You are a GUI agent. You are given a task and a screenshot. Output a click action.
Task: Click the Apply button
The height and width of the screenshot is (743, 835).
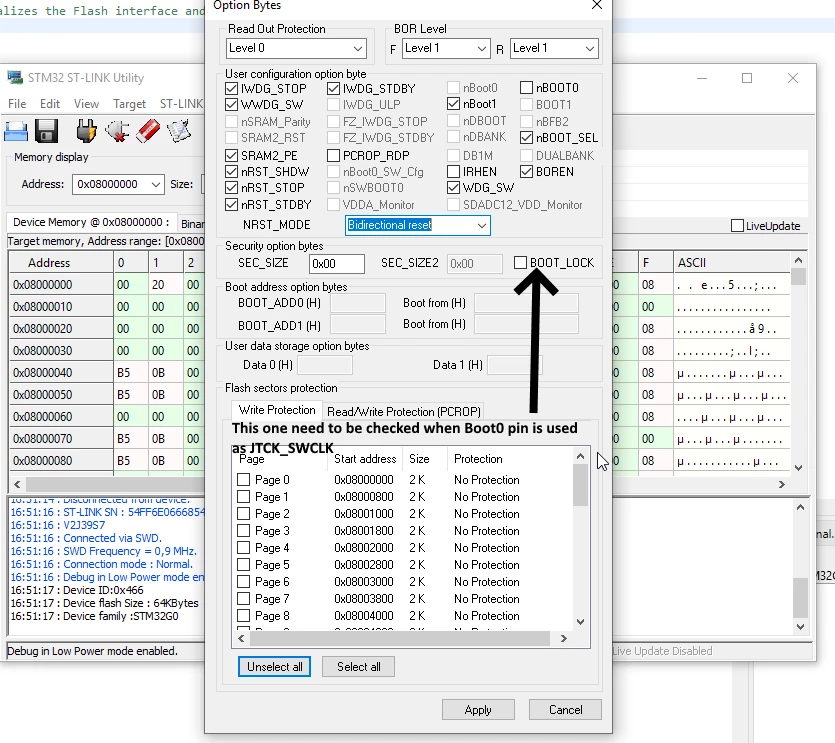coord(478,710)
